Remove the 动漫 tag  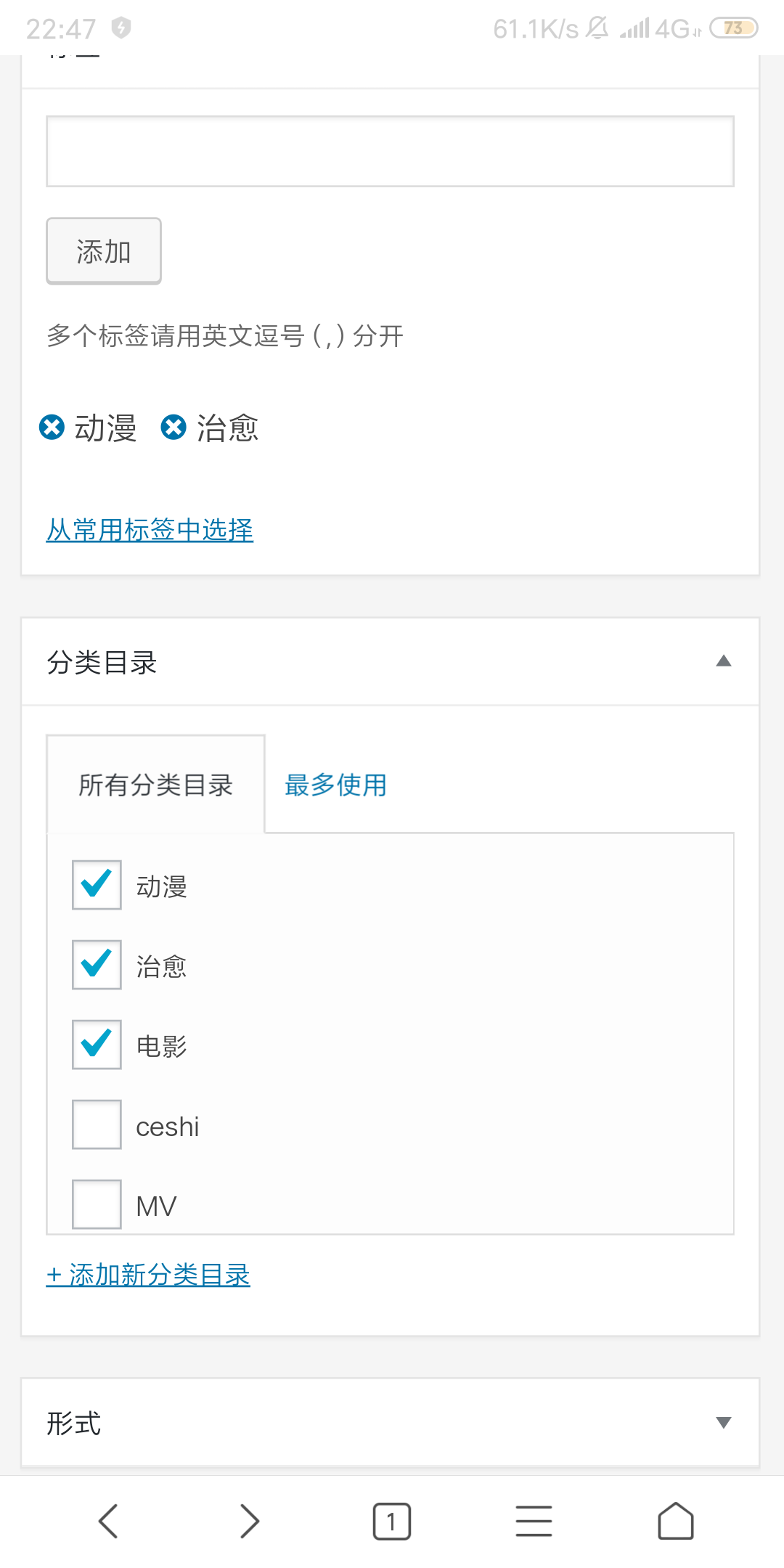click(x=52, y=428)
